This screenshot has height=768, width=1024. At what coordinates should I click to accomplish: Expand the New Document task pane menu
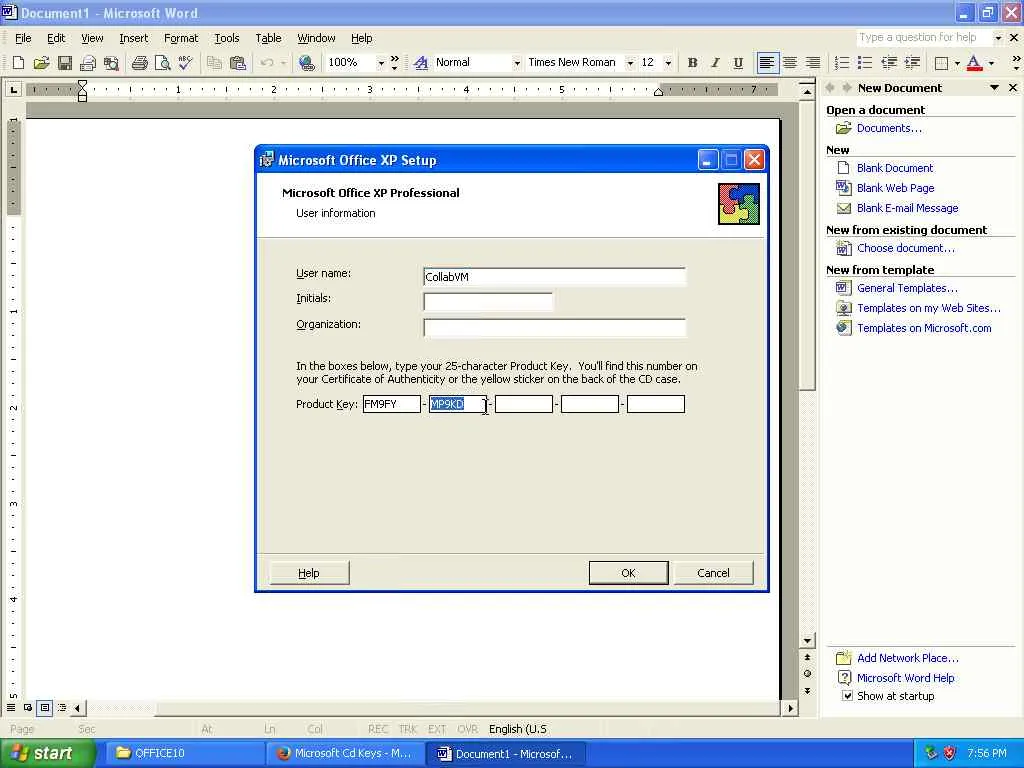pyautogui.click(x=994, y=88)
